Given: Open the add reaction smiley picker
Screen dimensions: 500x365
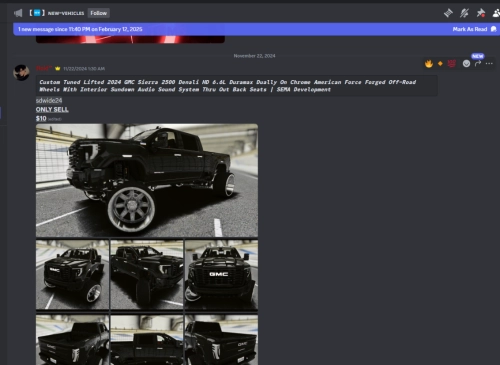Looking at the screenshot, I should click(466, 64).
